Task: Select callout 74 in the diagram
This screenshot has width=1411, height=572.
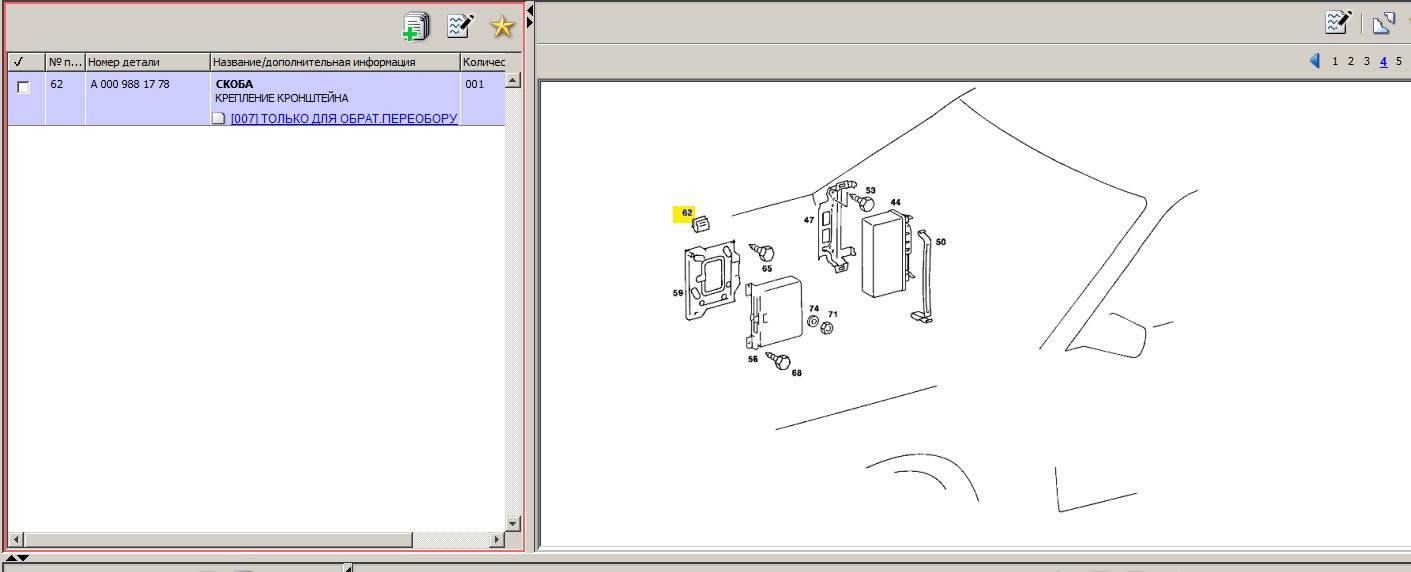Action: click(814, 309)
